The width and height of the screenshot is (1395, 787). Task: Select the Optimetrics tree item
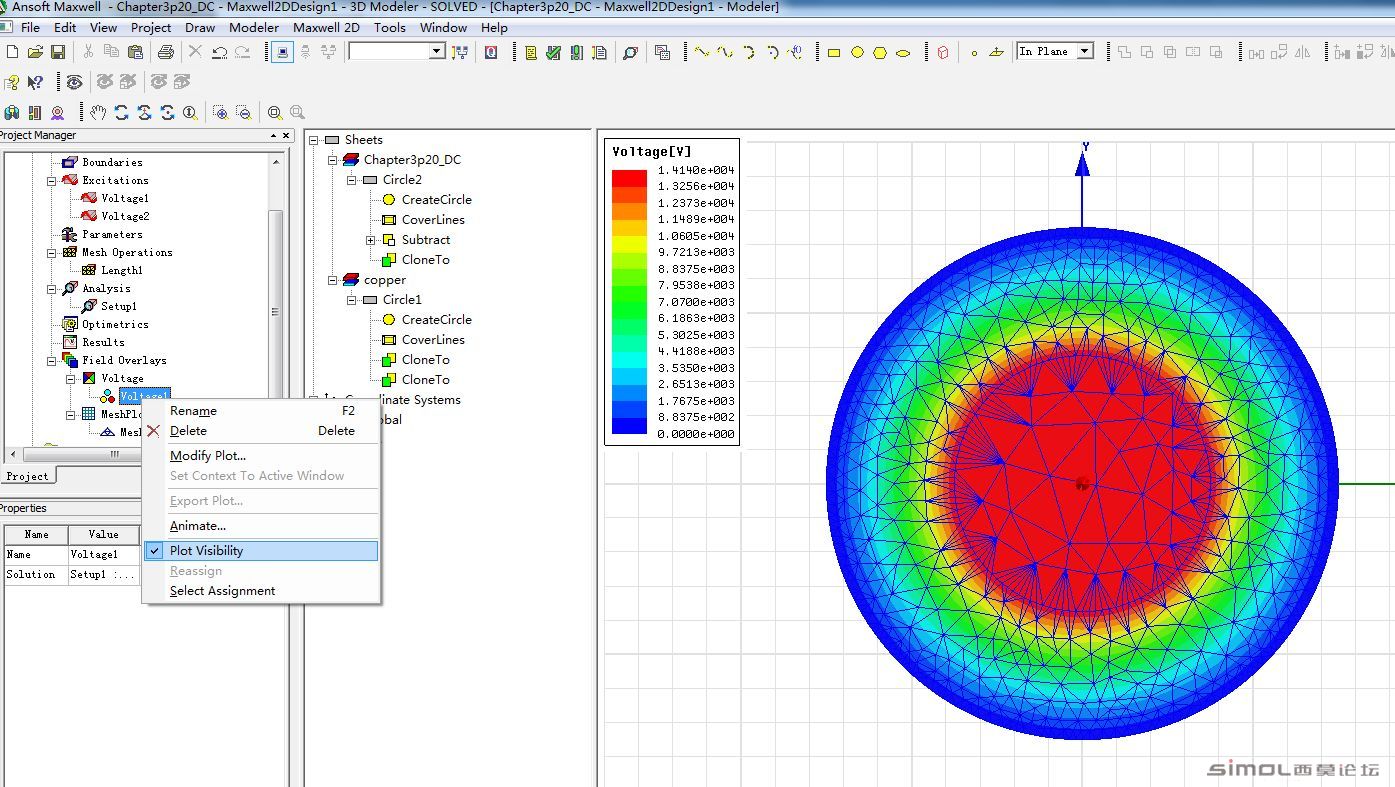[x=115, y=324]
